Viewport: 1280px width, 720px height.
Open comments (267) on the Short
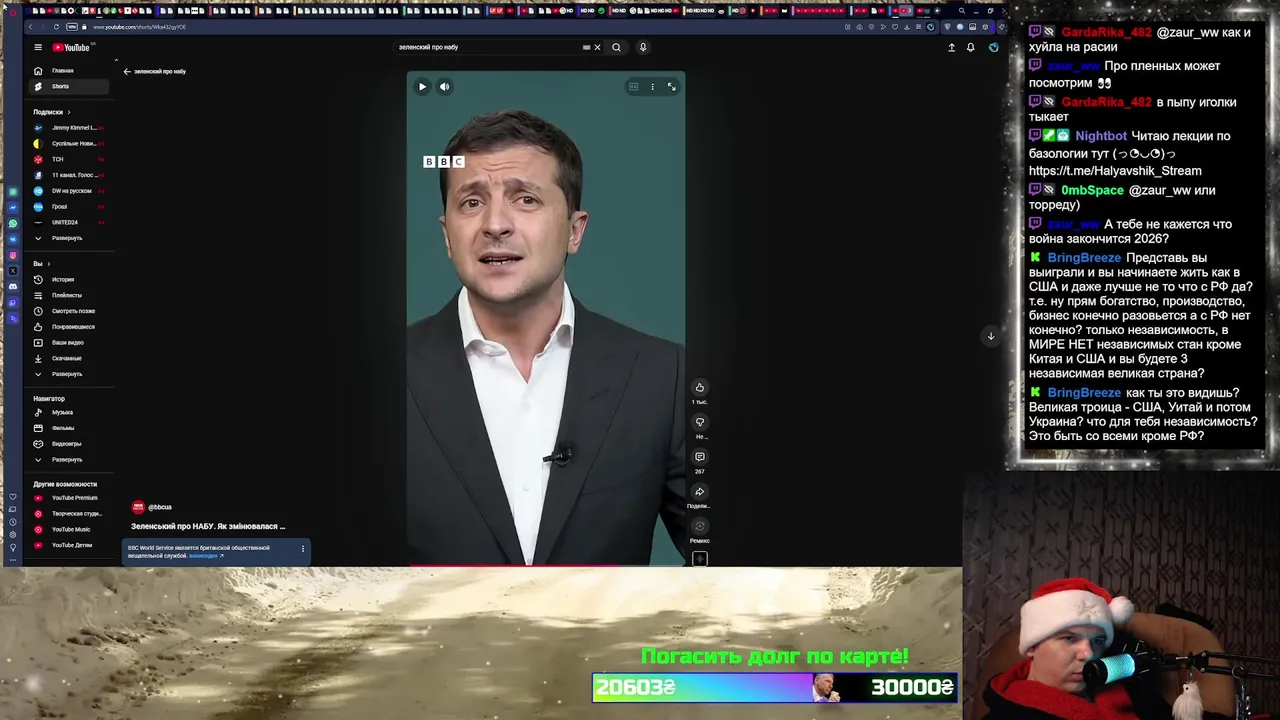700,457
